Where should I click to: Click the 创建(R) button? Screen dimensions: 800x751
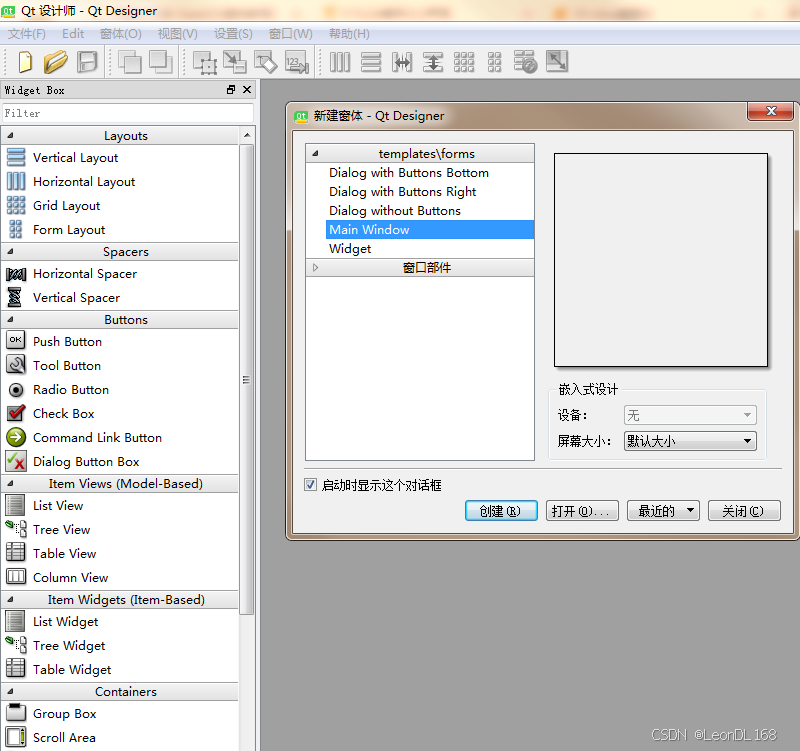(501, 510)
